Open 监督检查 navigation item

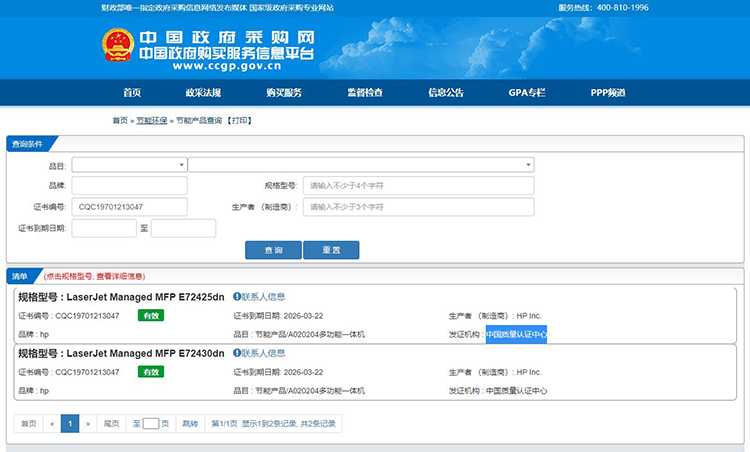tap(365, 92)
